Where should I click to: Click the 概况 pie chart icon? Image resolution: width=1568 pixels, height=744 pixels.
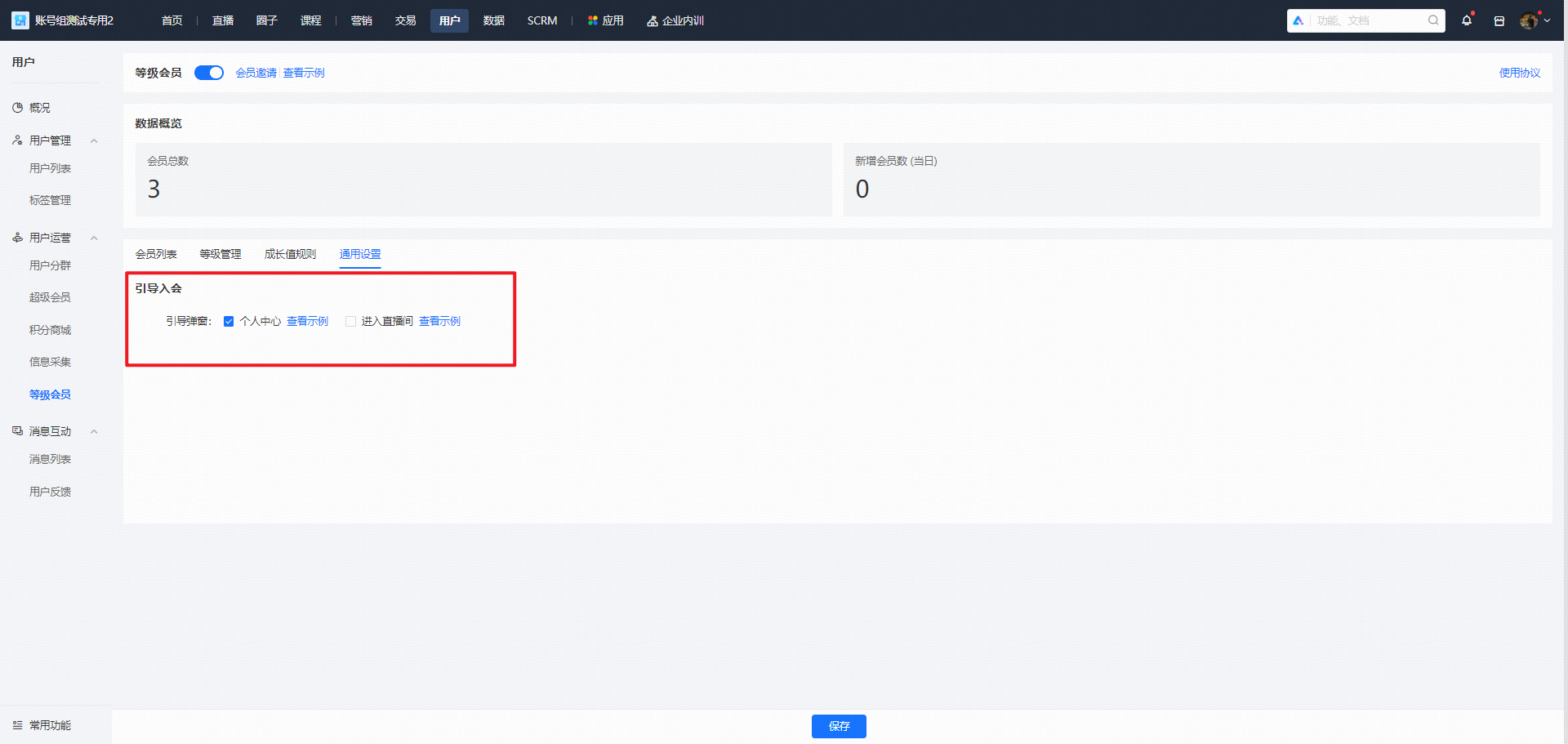[x=17, y=108]
